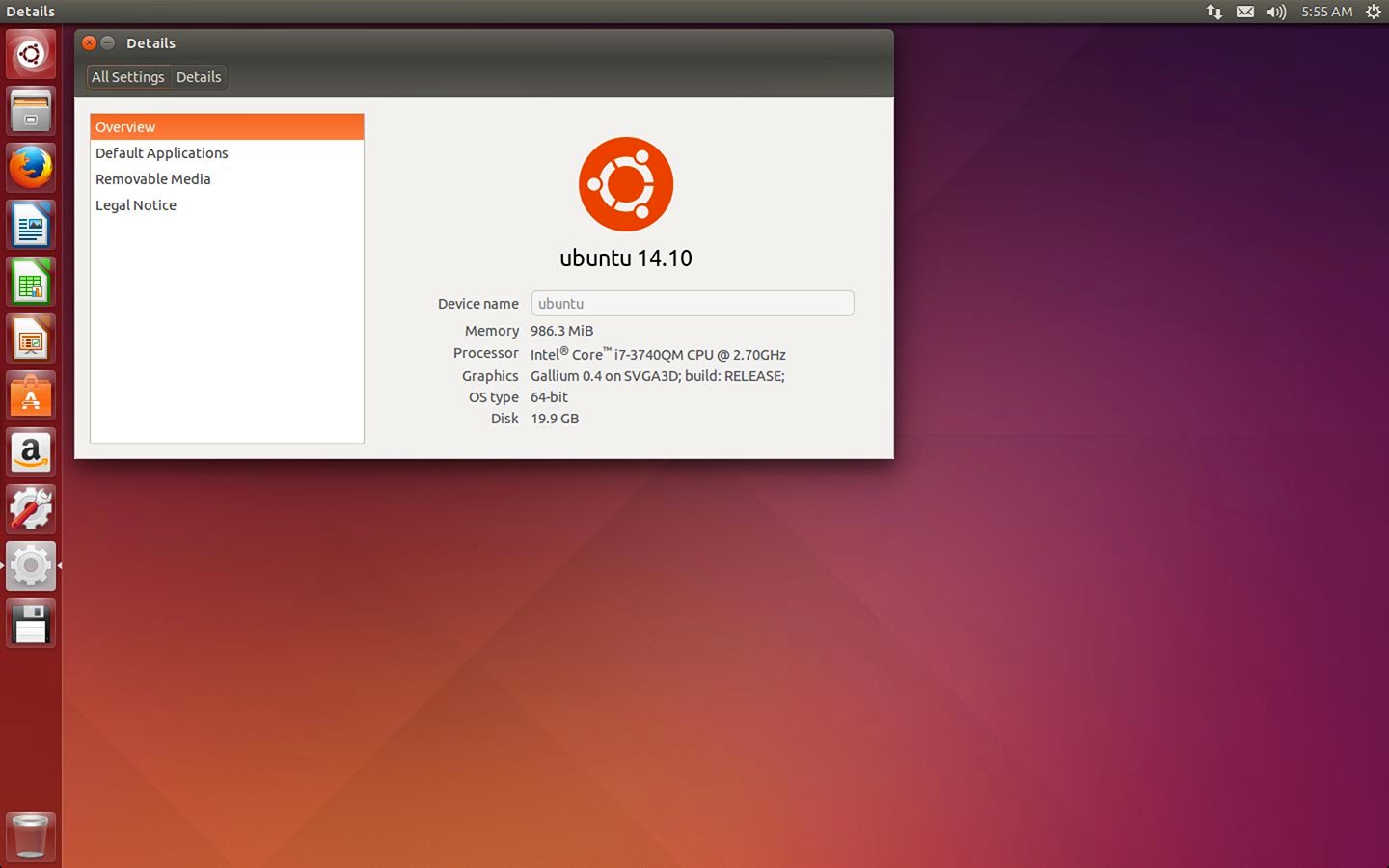Click the Details breadcrumb button
The image size is (1389, 868).
(199, 77)
